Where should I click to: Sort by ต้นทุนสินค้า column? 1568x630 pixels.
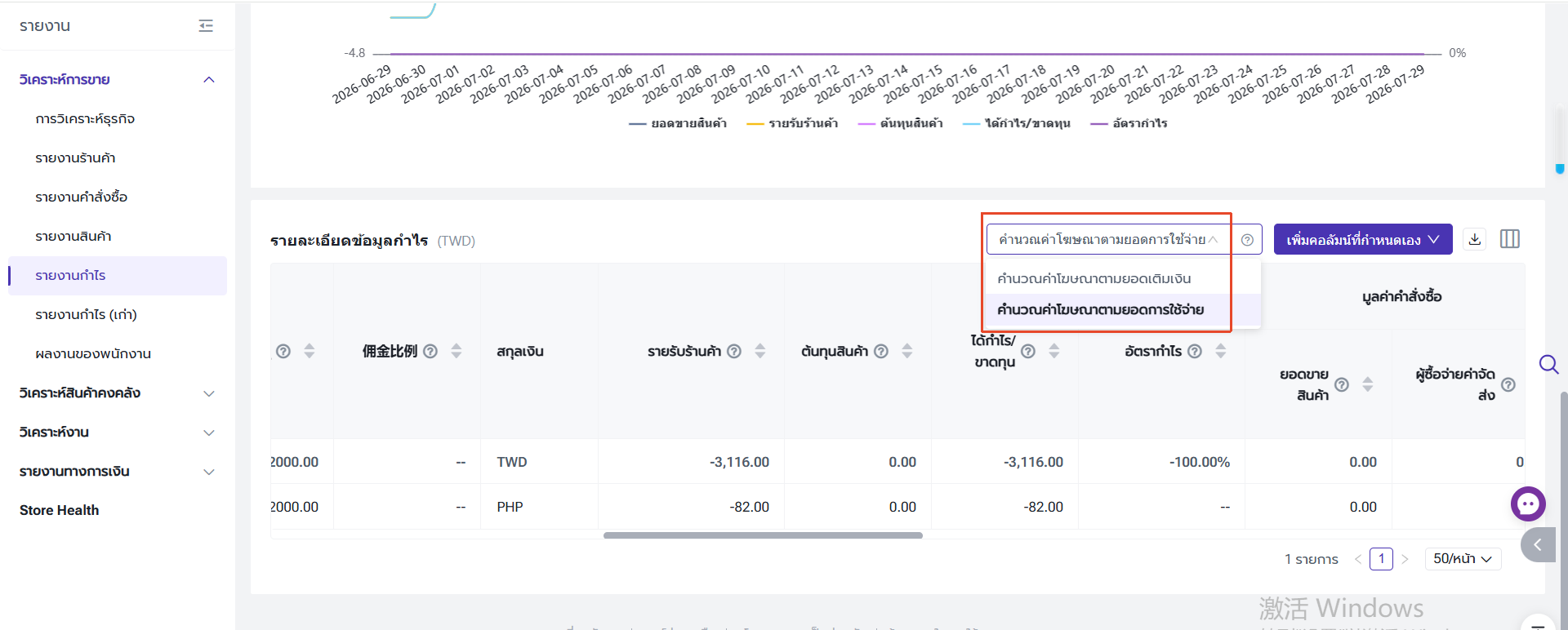[x=907, y=351]
